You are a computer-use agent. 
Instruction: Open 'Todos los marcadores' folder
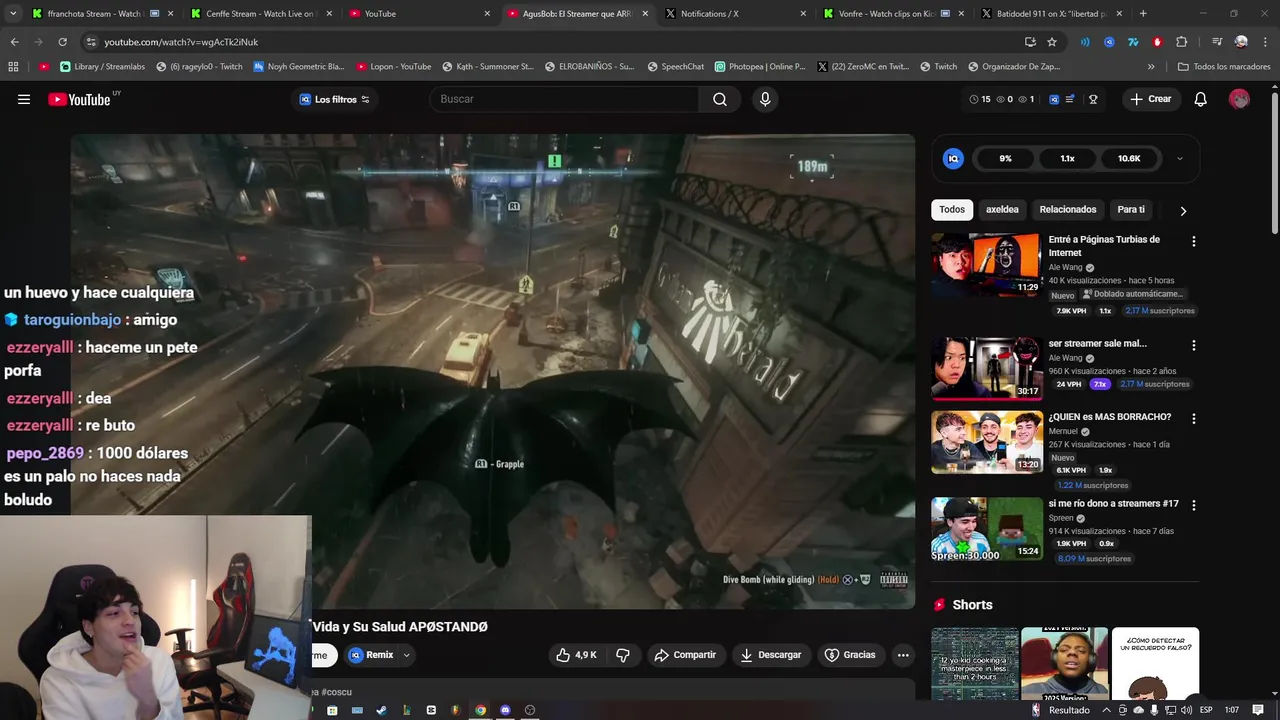[x=1224, y=67]
